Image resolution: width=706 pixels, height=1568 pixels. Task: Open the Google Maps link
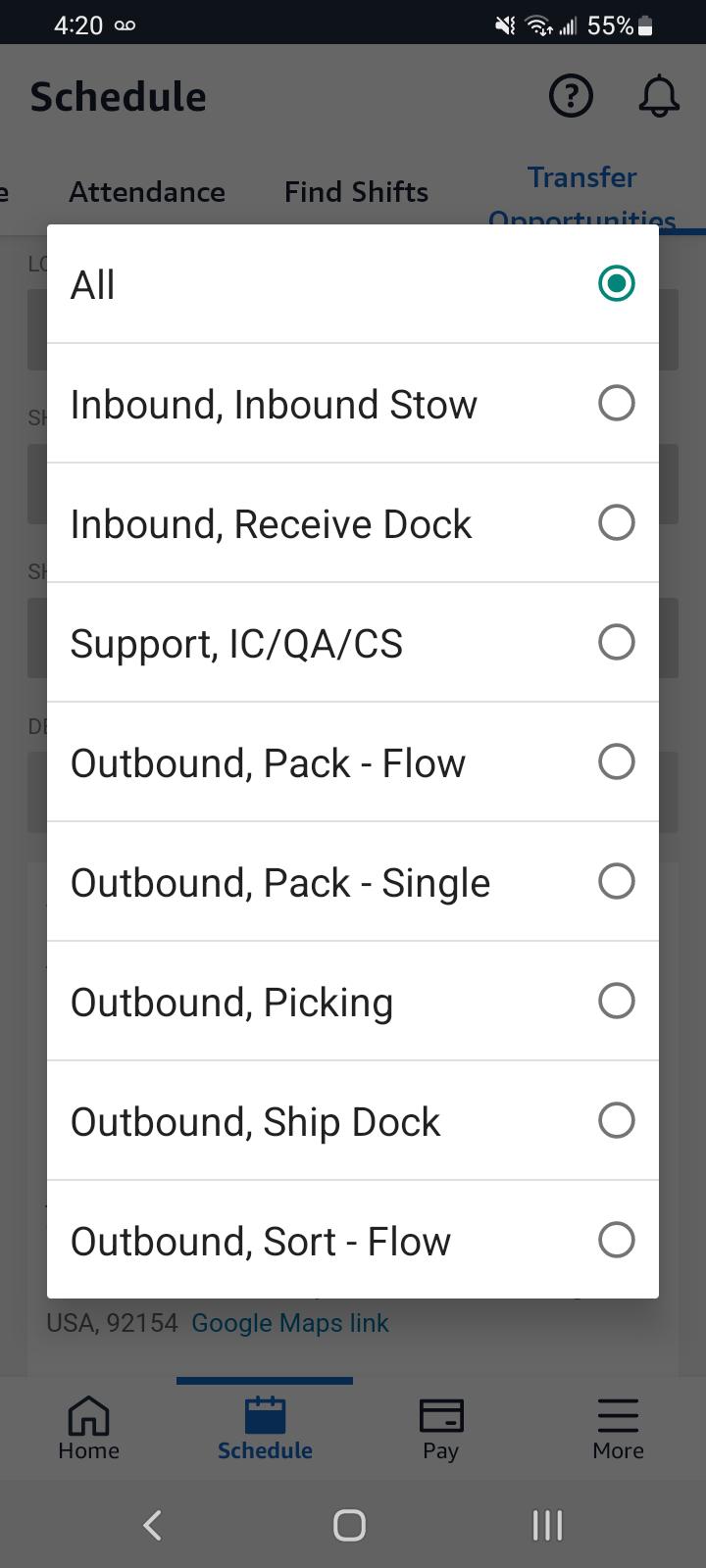[x=290, y=1323]
